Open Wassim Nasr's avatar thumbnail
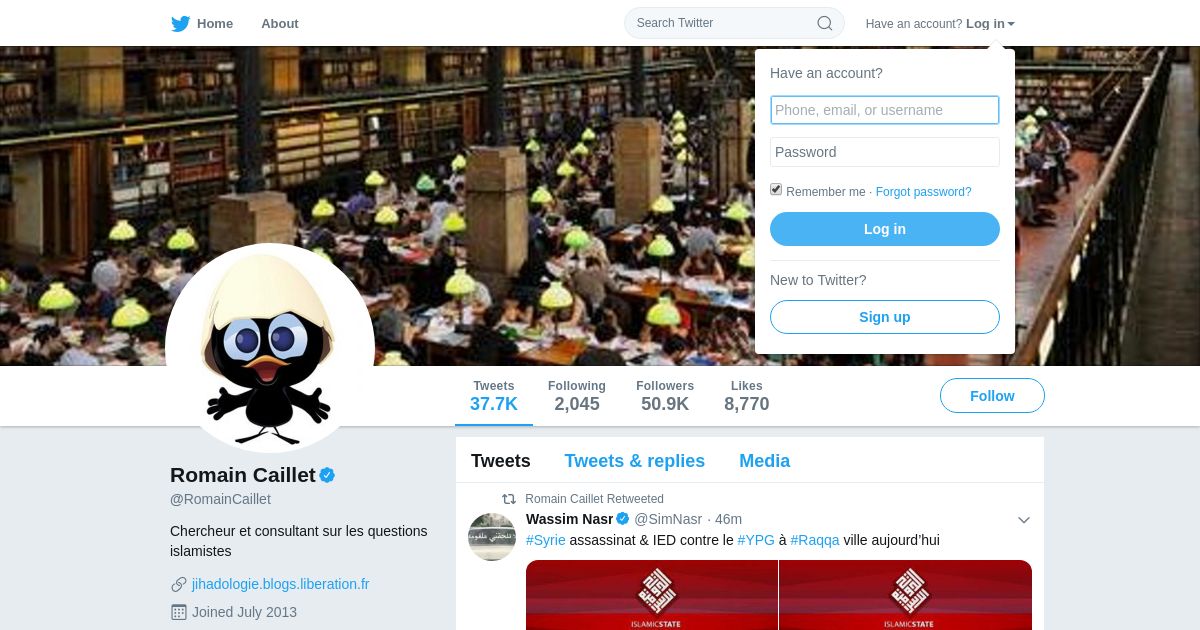The height and width of the screenshot is (630, 1200). click(x=492, y=537)
